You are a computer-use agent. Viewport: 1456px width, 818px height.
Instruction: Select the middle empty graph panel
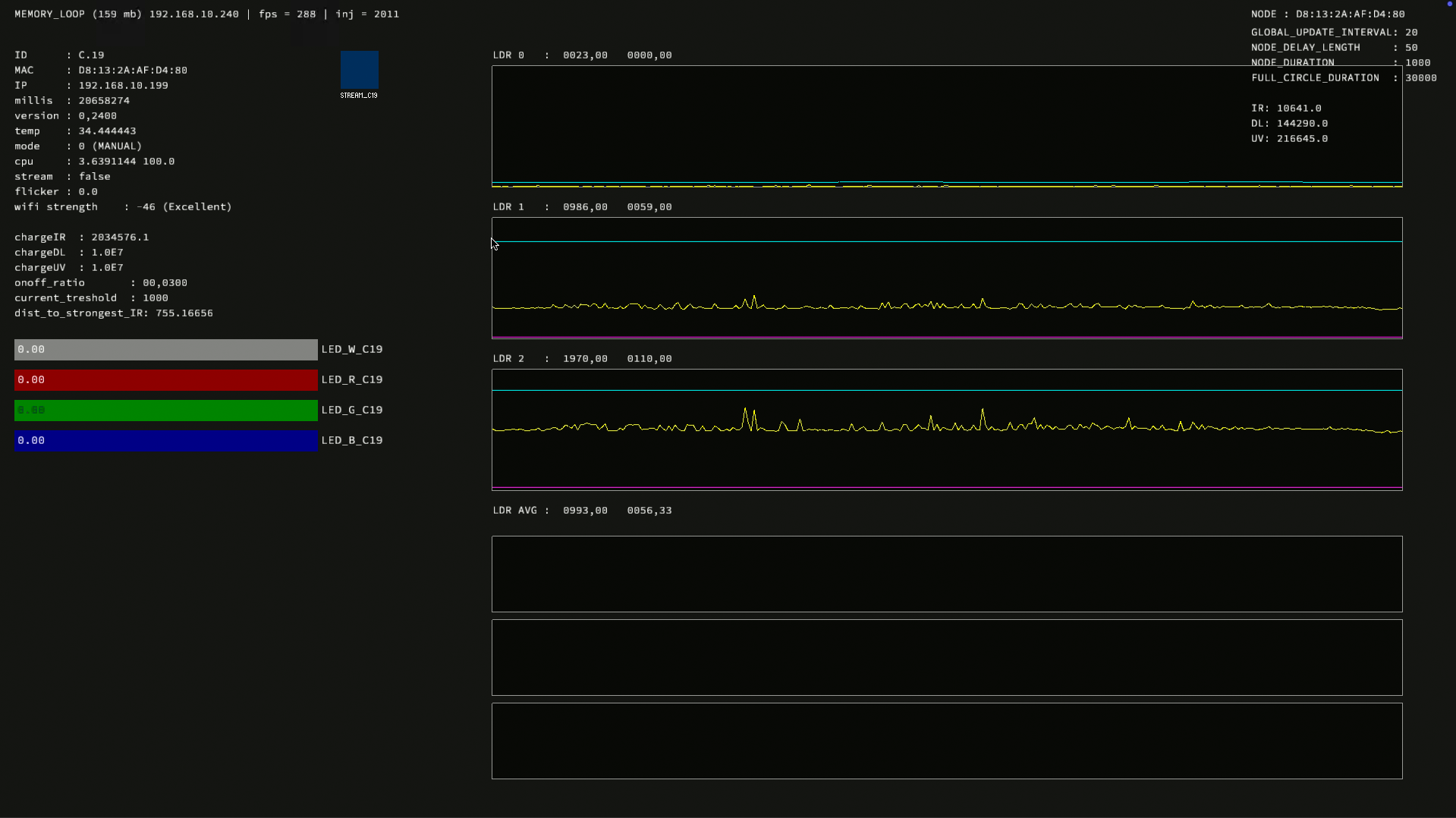tap(946, 658)
